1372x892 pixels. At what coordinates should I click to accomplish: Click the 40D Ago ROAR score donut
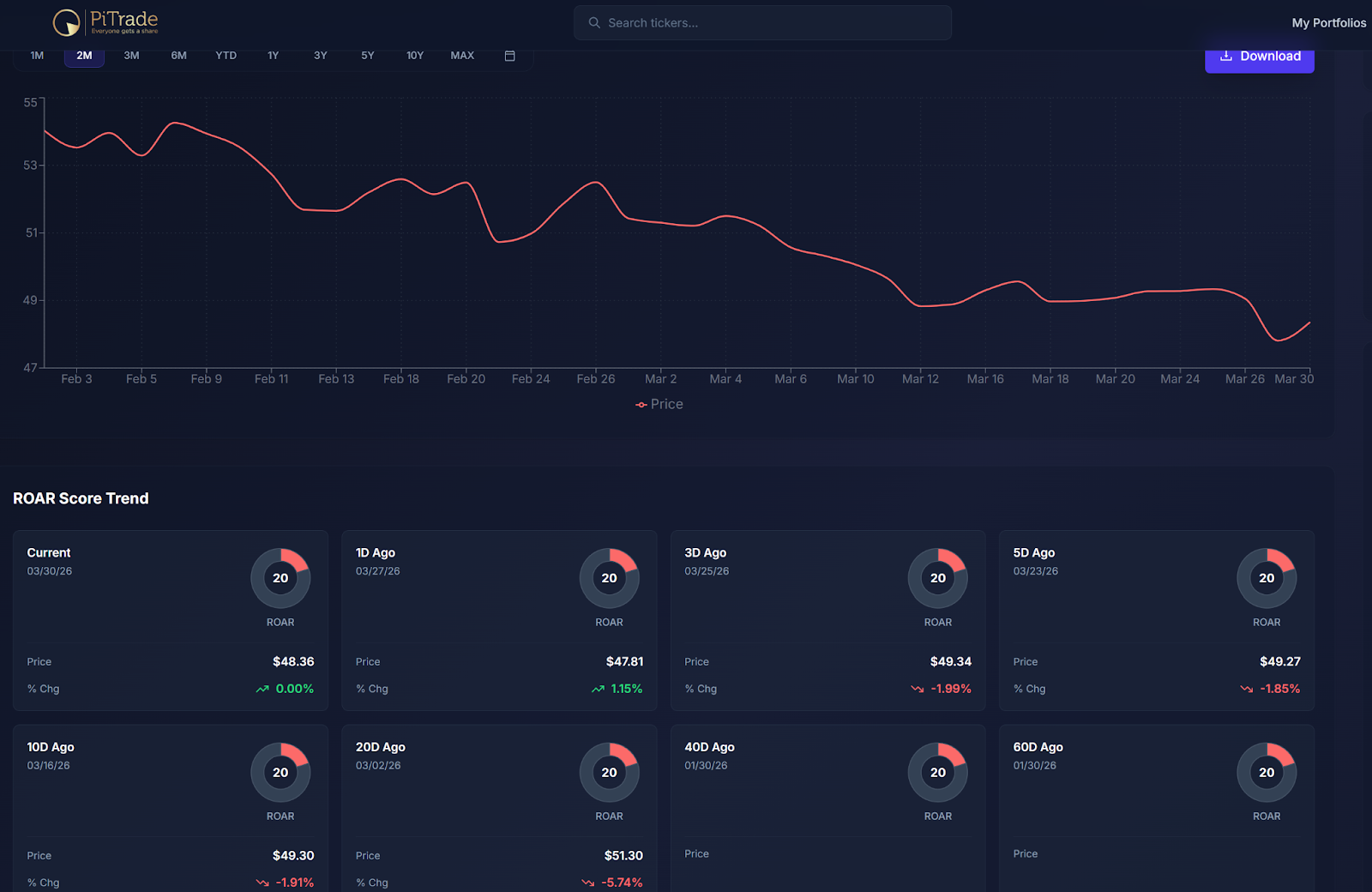pos(938,773)
